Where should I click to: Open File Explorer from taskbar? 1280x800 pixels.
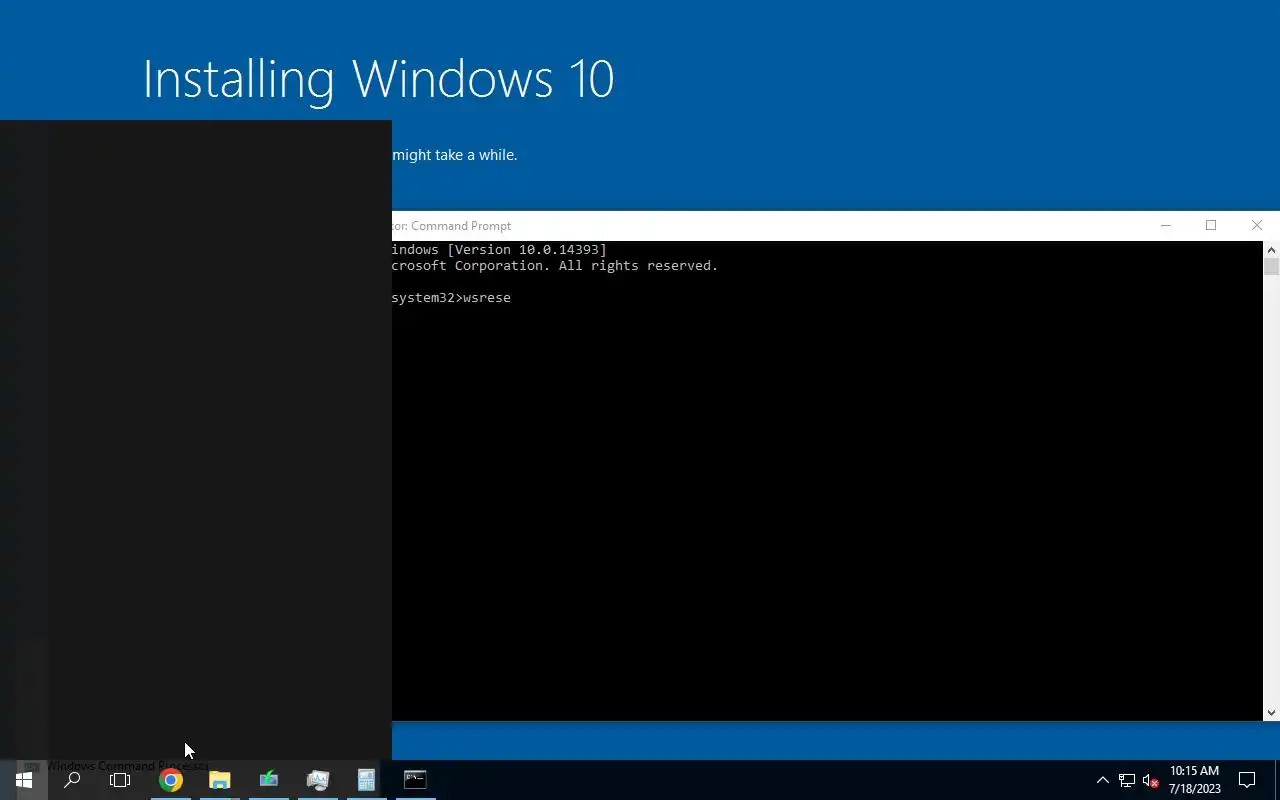pyautogui.click(x=220, y=780)
